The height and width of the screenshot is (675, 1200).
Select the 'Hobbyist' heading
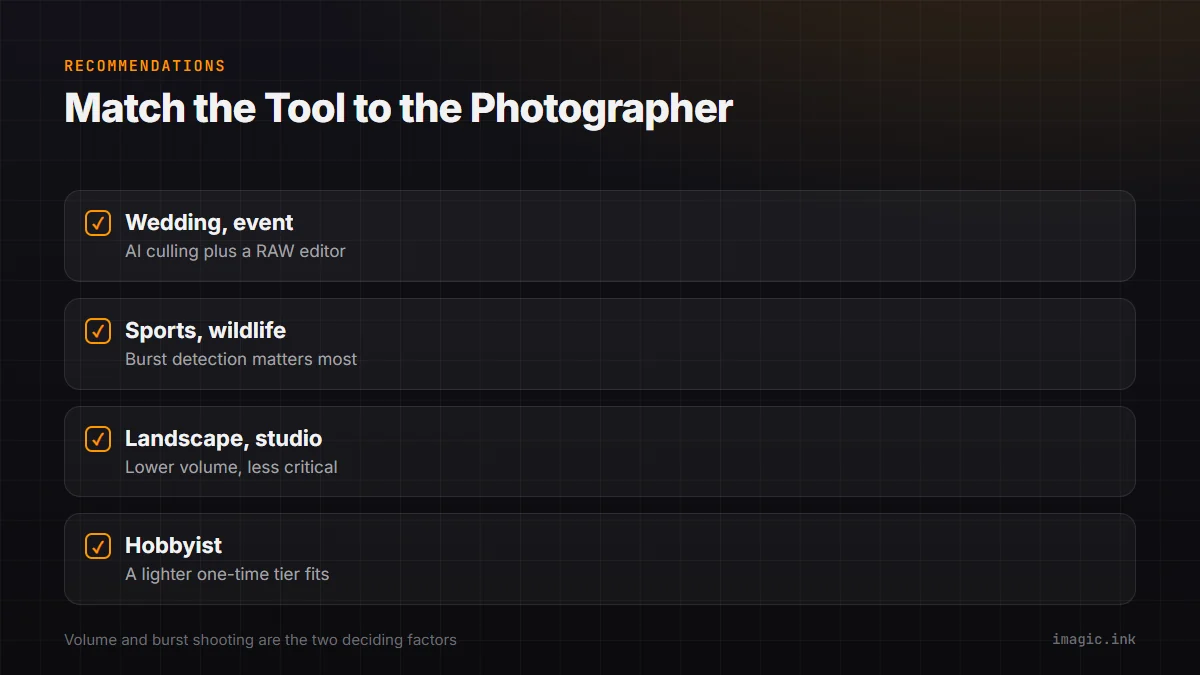click(x=173, y=546)
